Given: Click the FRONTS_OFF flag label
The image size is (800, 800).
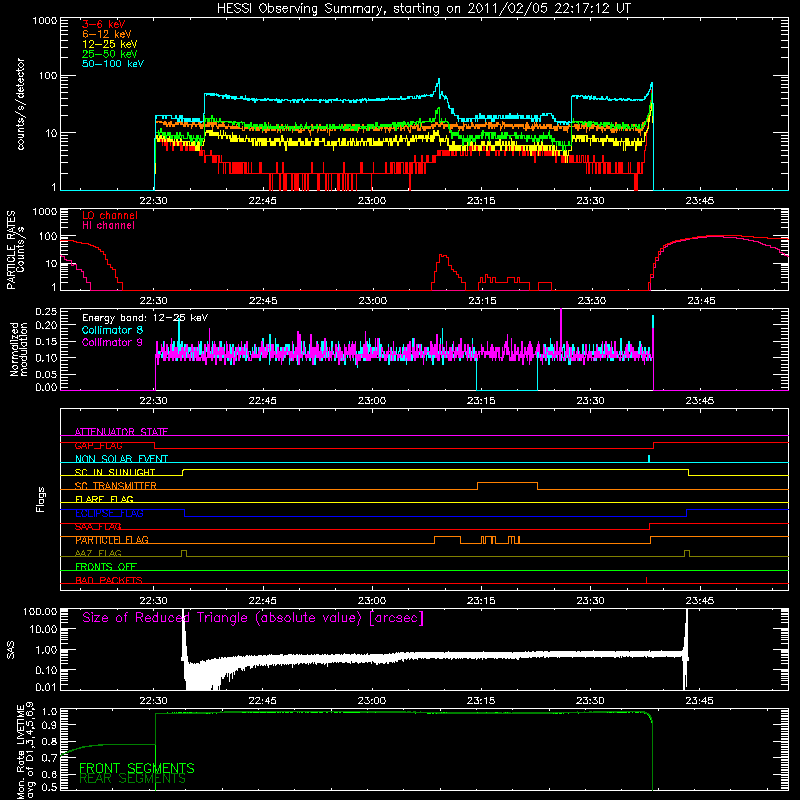Looking at the screenshot, I should tap(106, 566).
